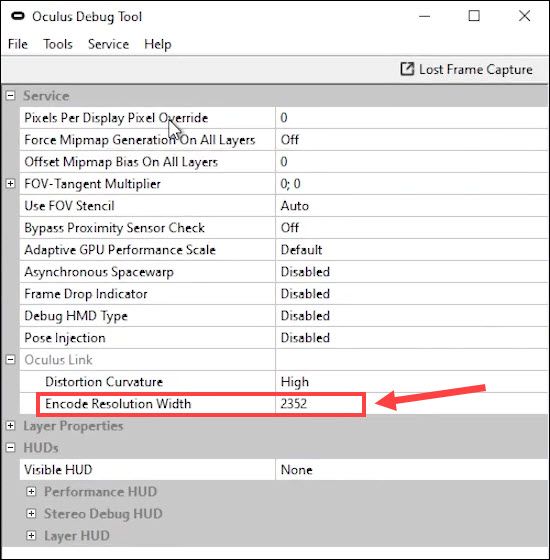This screenshot has width=550, height=560.
Task: Change Force Mipmap Generation On All Layers value
Action: (412, 140)
